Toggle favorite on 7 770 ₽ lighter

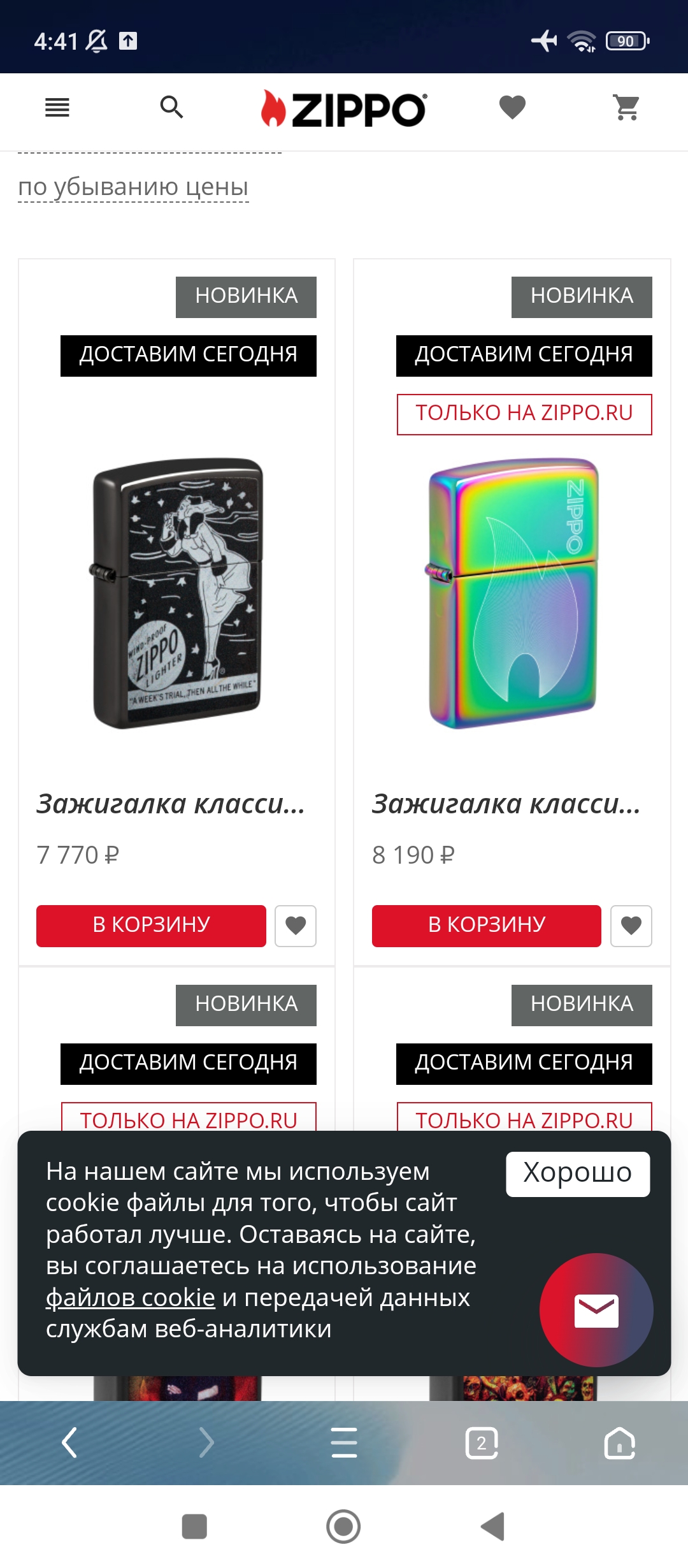[296, 926]
